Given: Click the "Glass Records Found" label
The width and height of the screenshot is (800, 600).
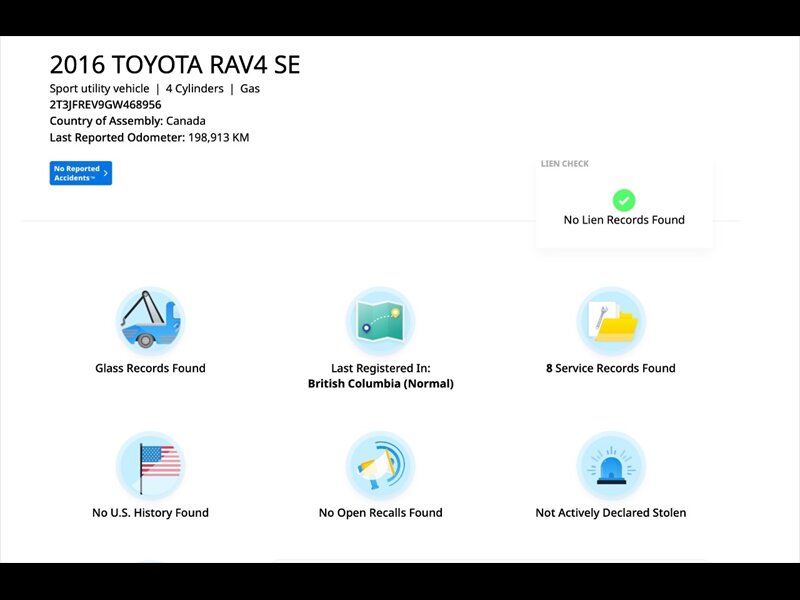Looking at the screenshot, I should tap(150, 368).
